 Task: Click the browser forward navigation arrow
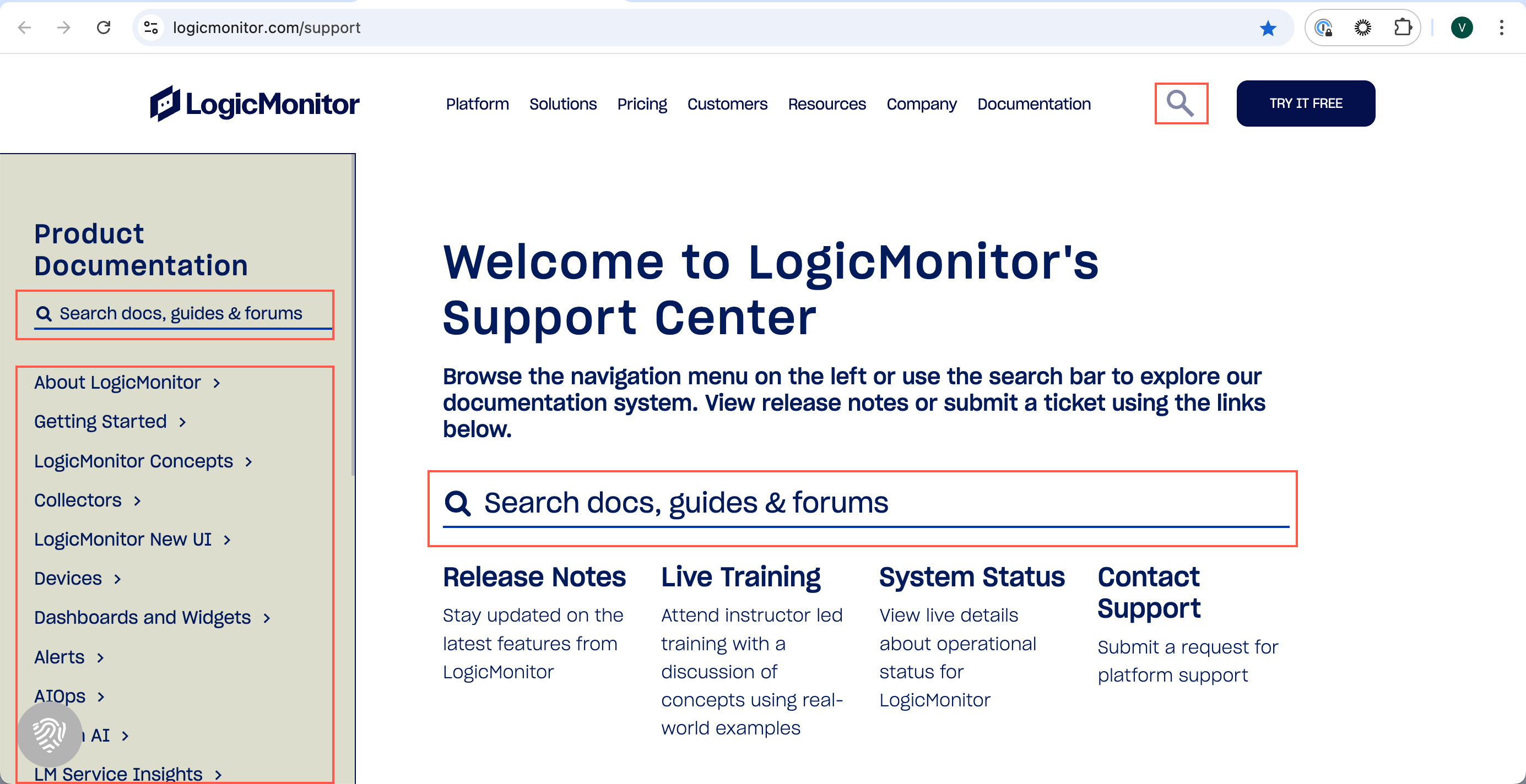point(63,27)
